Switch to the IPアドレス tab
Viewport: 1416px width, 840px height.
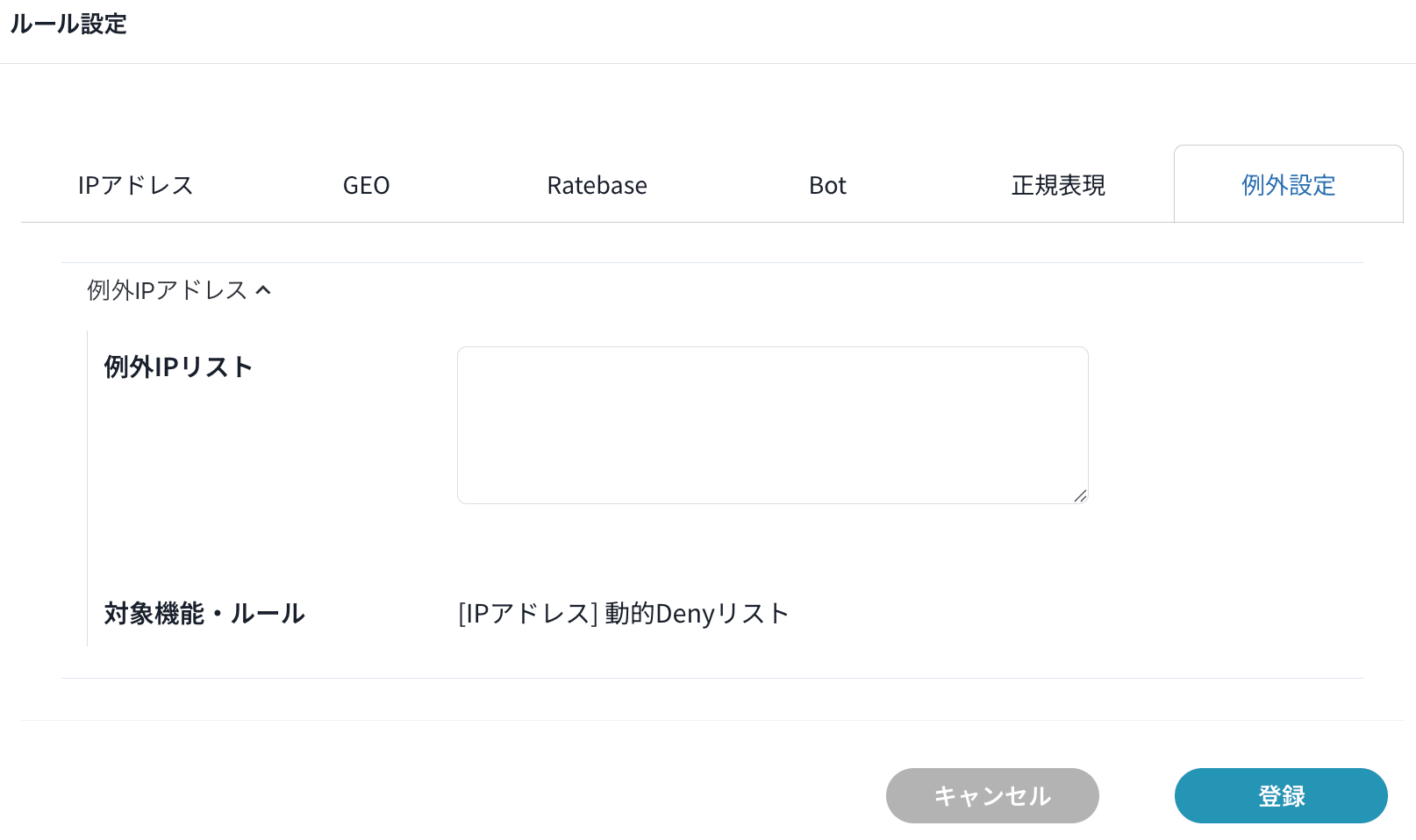point(135,185)
